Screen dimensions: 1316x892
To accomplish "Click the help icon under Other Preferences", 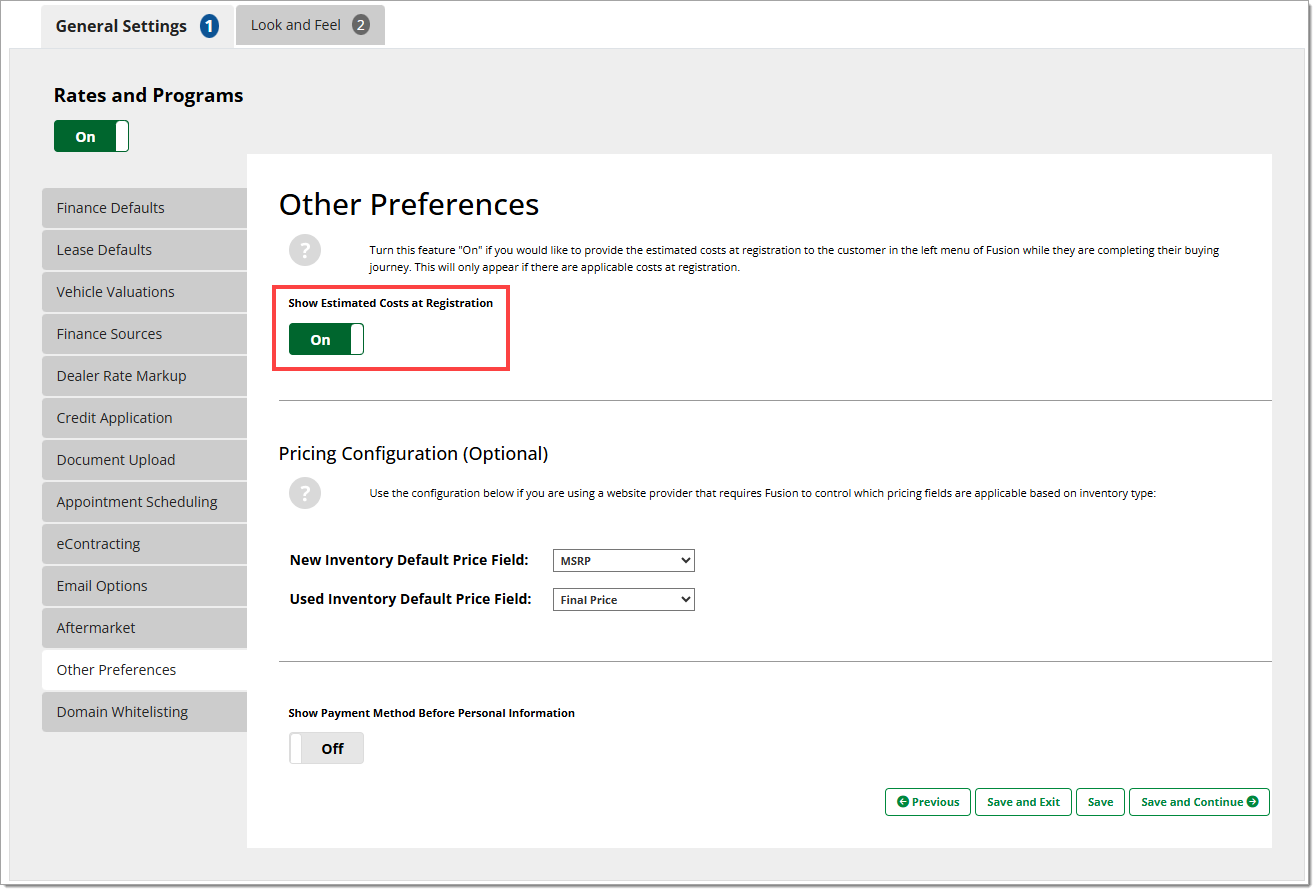I will (305, 250).
